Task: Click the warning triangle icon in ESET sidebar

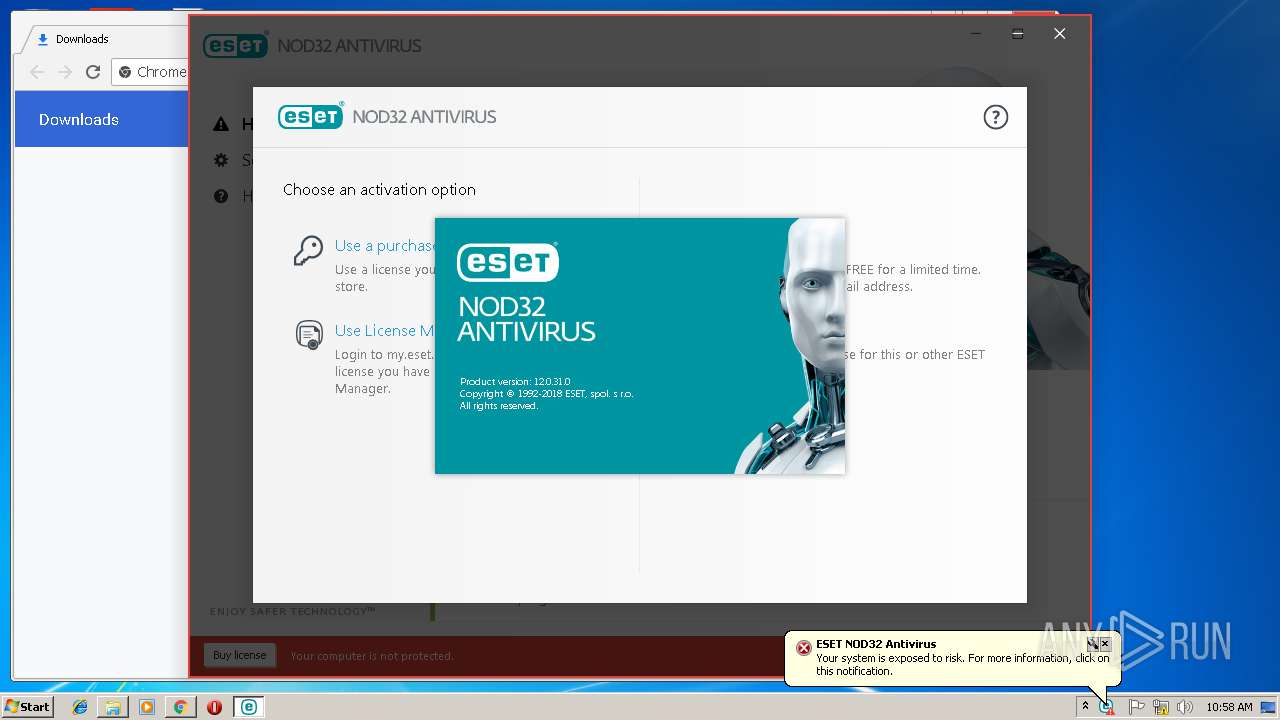Action: 221,125
